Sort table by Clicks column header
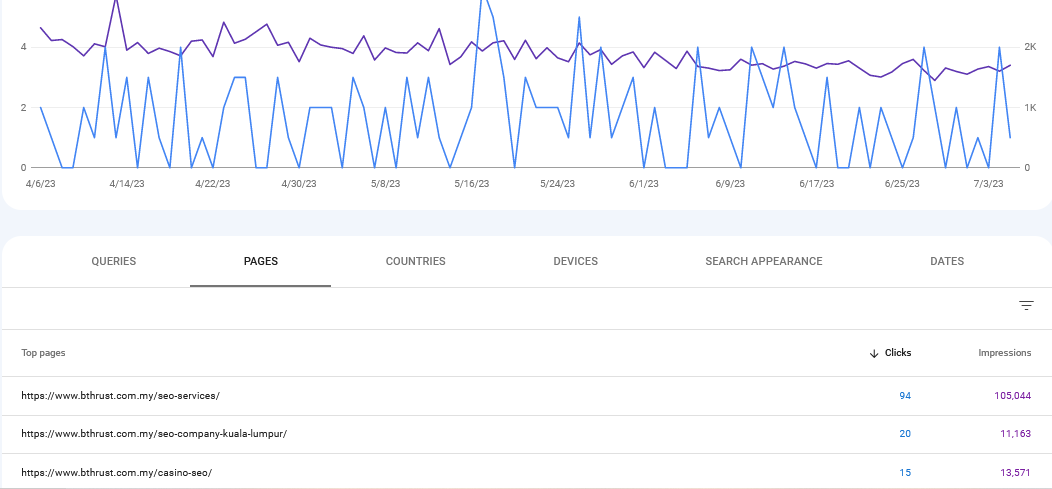Image resolution: width=1052 pixels, height=489 pixels. coord(898,353)
